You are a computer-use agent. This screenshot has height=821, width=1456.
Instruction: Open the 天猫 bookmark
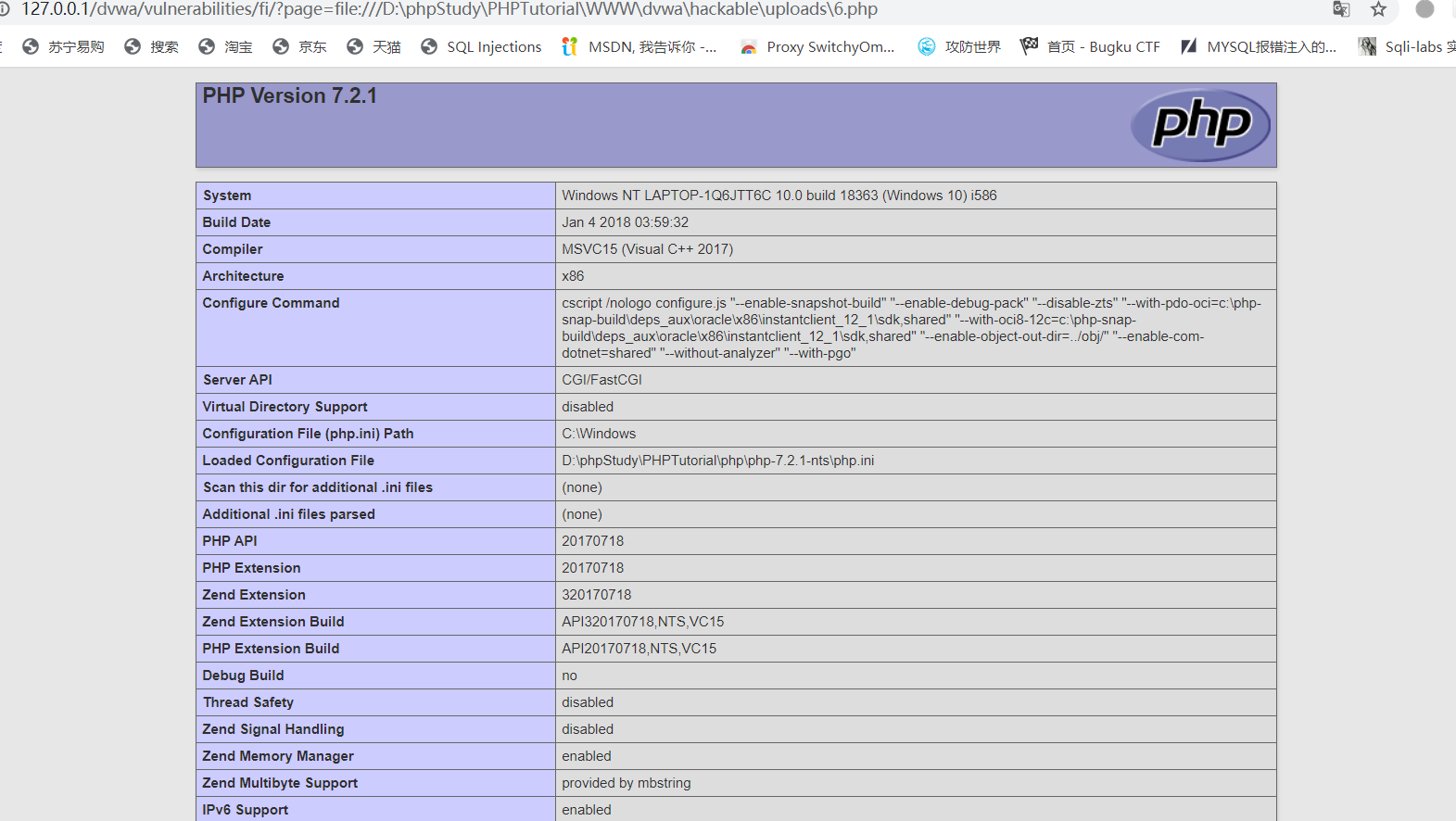[x=373, y=47]
